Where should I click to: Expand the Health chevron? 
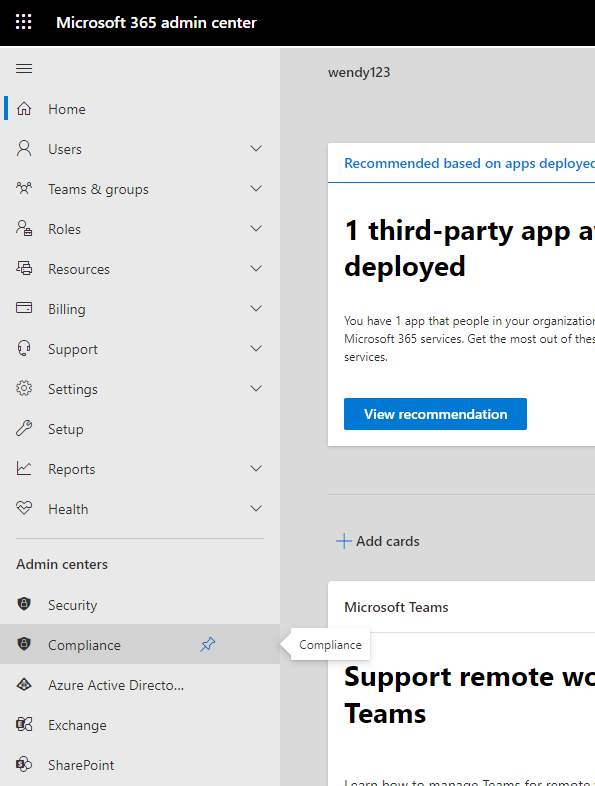pyautogui.click(x=256, y=509)
